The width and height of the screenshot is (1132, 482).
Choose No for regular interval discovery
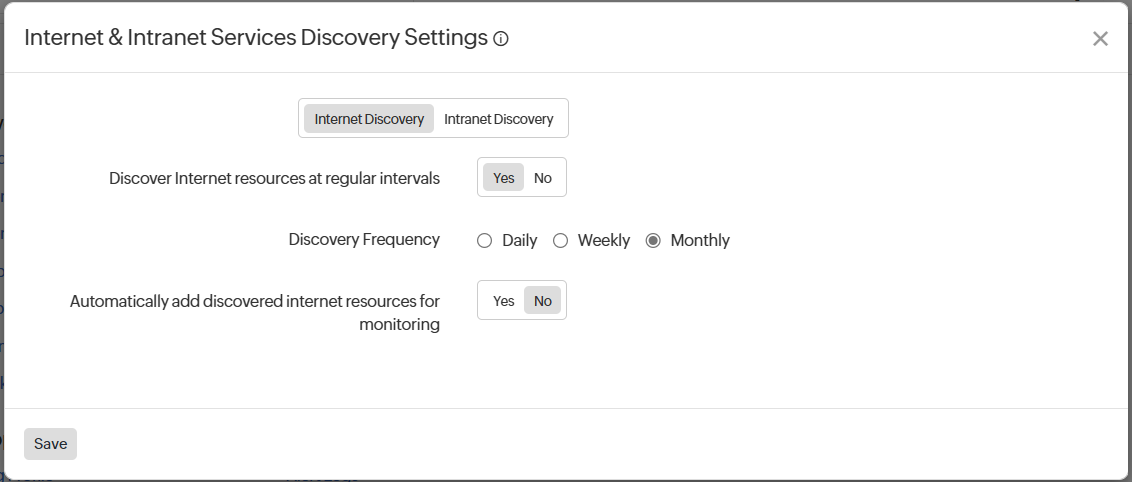(543, 178)
